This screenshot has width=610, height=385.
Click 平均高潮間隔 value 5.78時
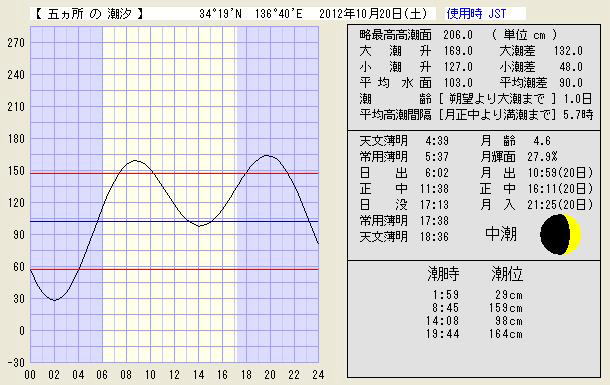[578, 115]
